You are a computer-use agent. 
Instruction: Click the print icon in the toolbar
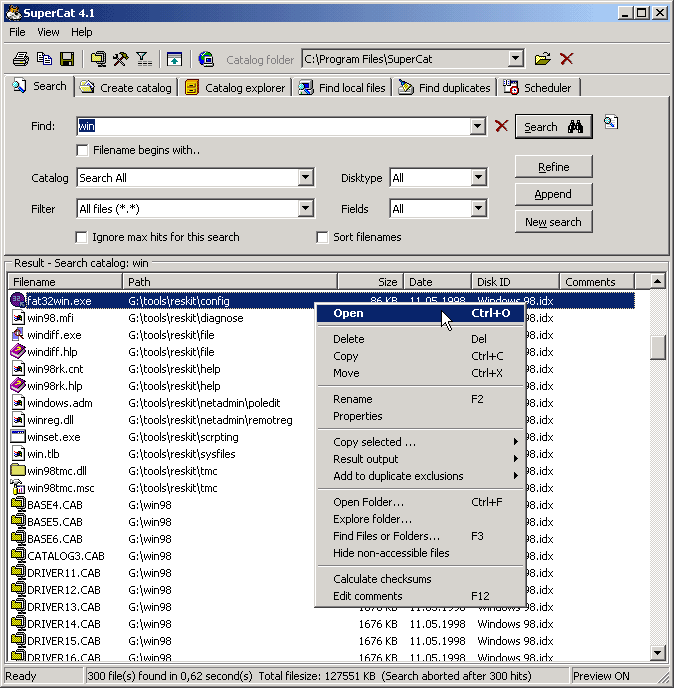pos(21,59)
